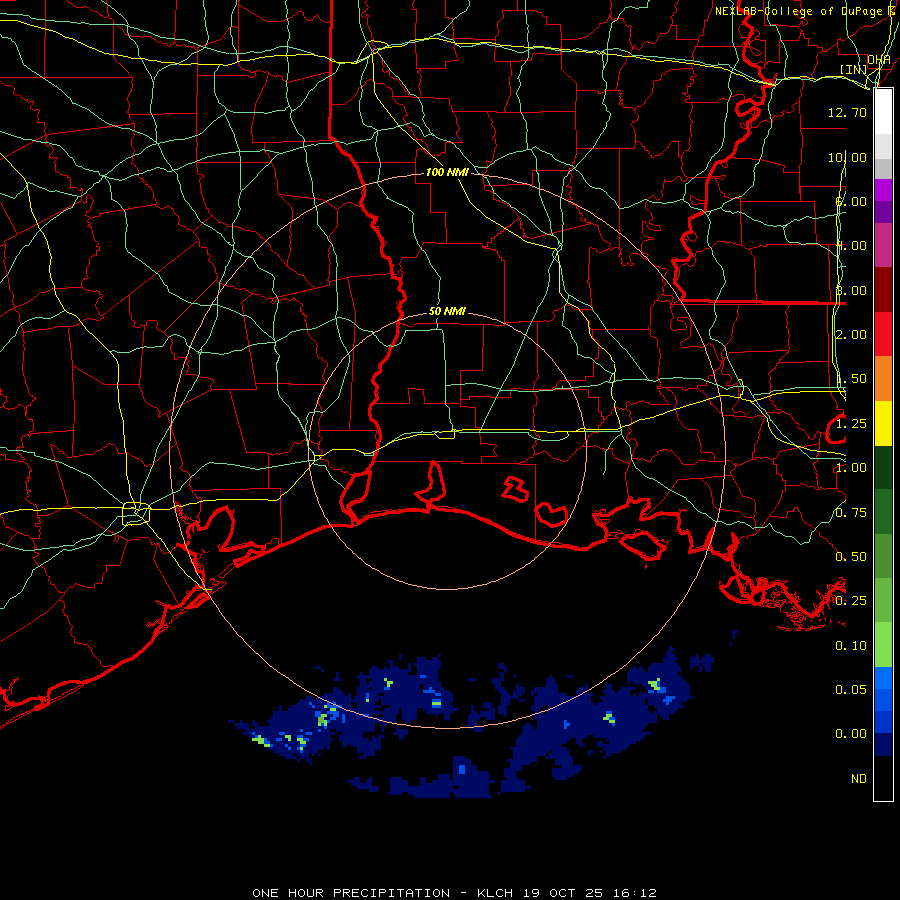Click the 50 NMI range ring label
The height and width of the screenshot is (900, 900).
pos(447,311)
